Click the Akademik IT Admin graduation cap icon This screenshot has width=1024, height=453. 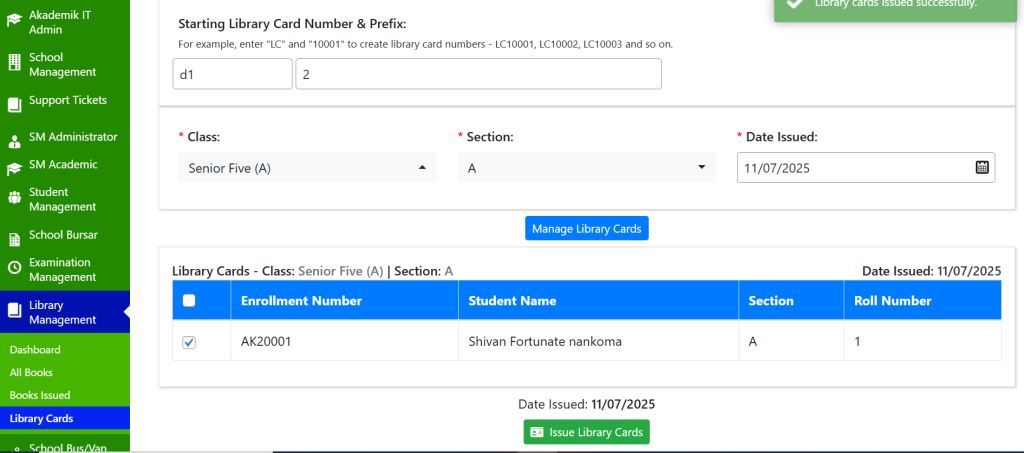click(14, 23)
